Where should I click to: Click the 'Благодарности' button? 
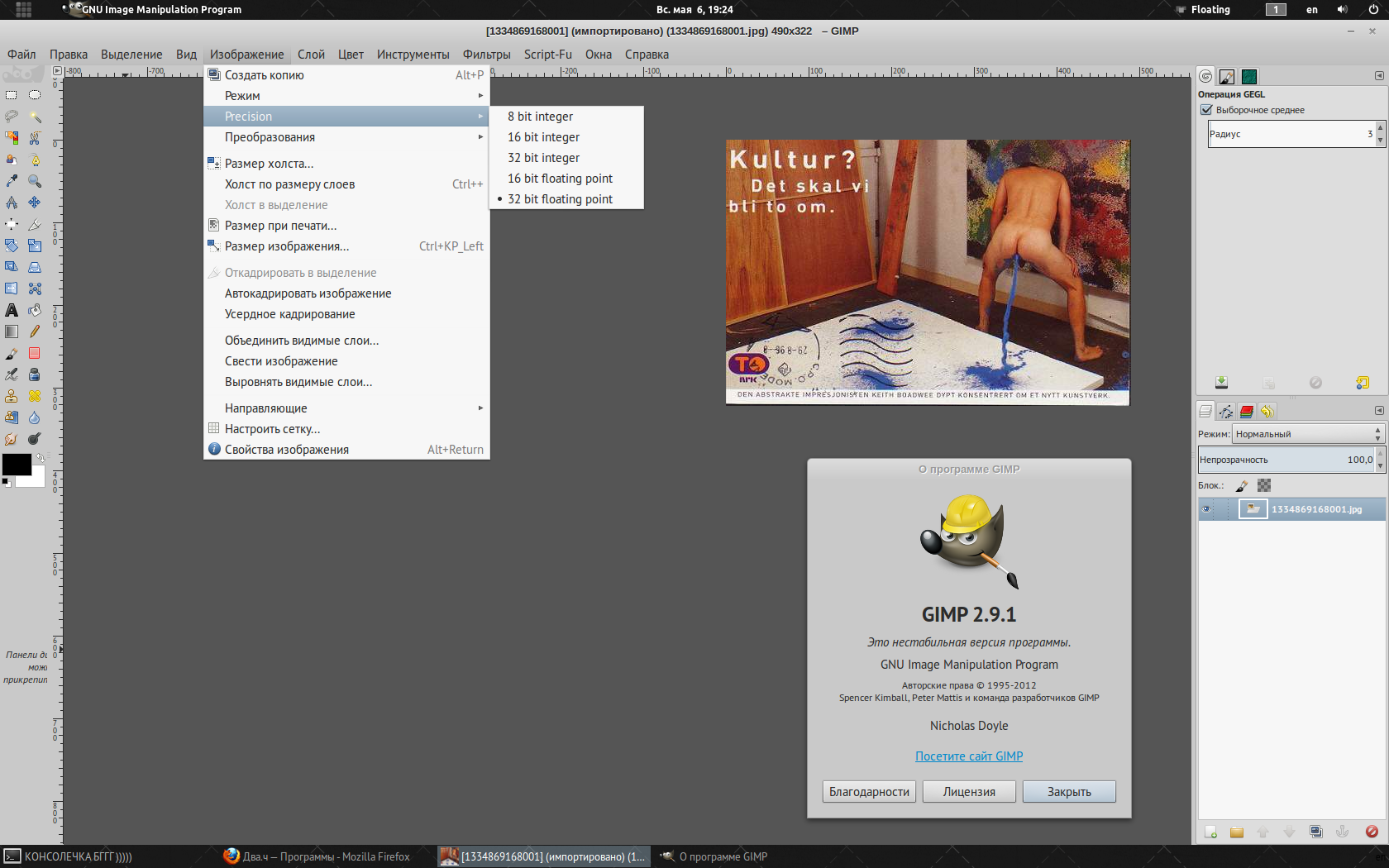[869, 792]
